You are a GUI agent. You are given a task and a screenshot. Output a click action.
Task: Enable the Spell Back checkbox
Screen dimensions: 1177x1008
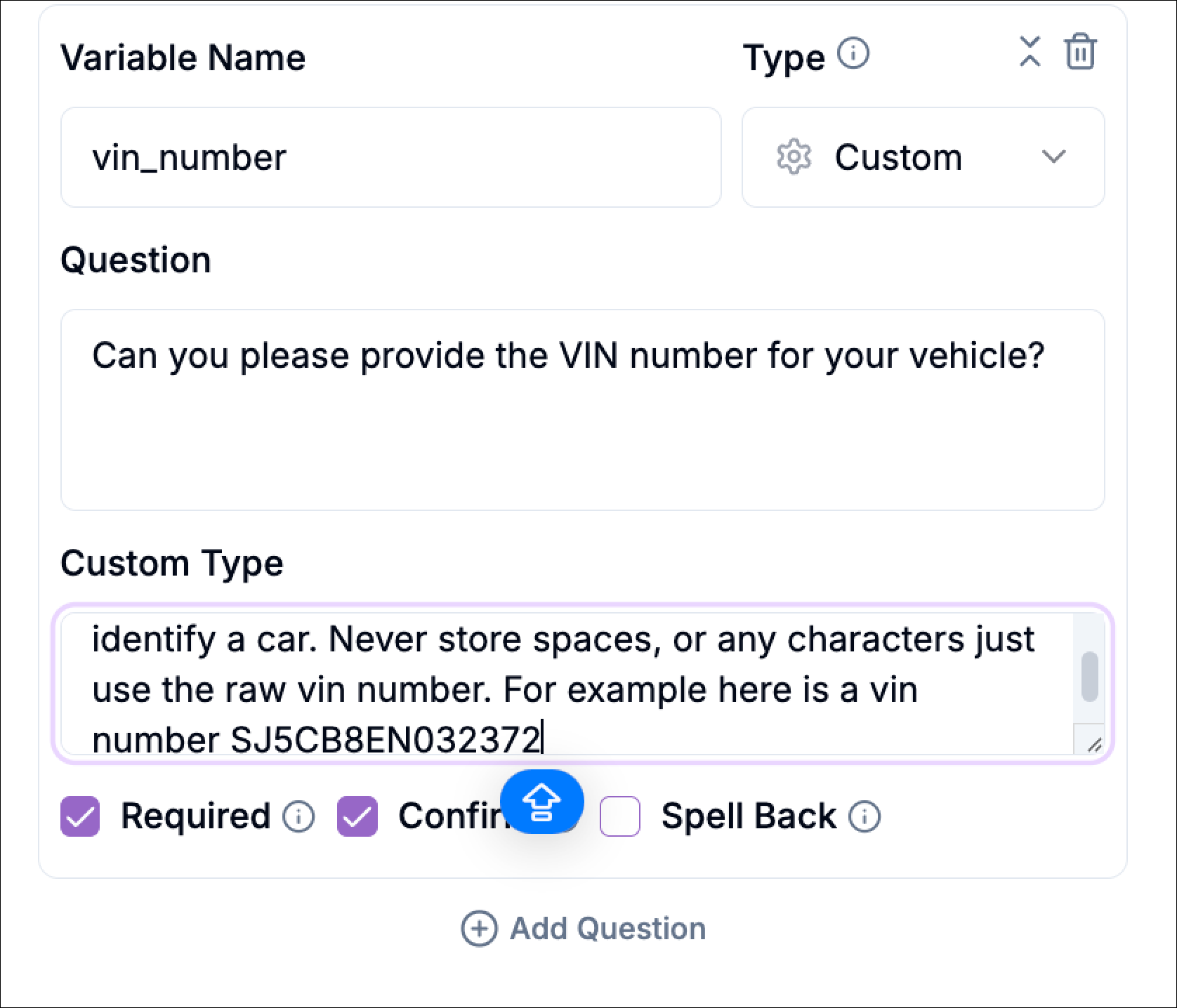tap(621, 816)
